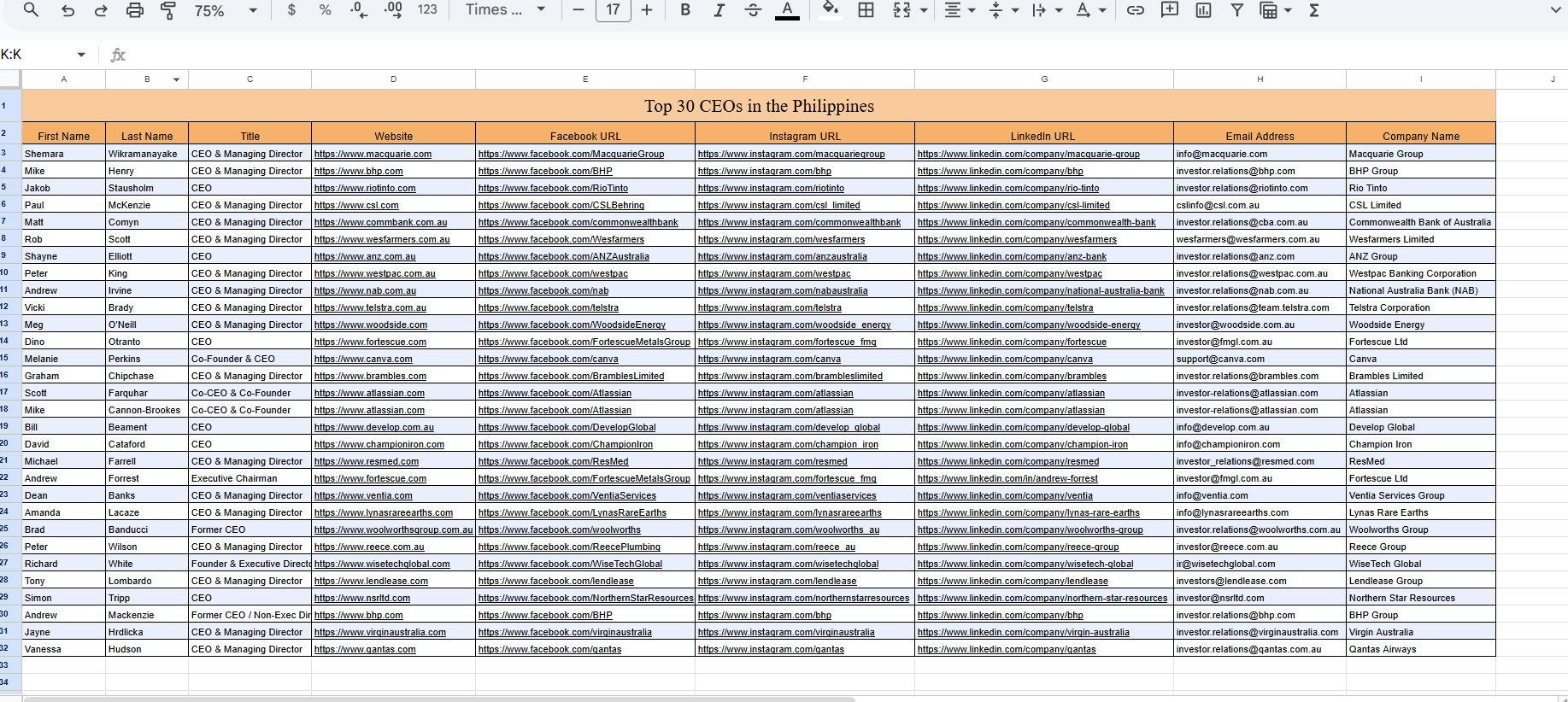1568x702 pixels.
Task: Select the 'Wikramanayake' last name cell
Action: [147, 154]
